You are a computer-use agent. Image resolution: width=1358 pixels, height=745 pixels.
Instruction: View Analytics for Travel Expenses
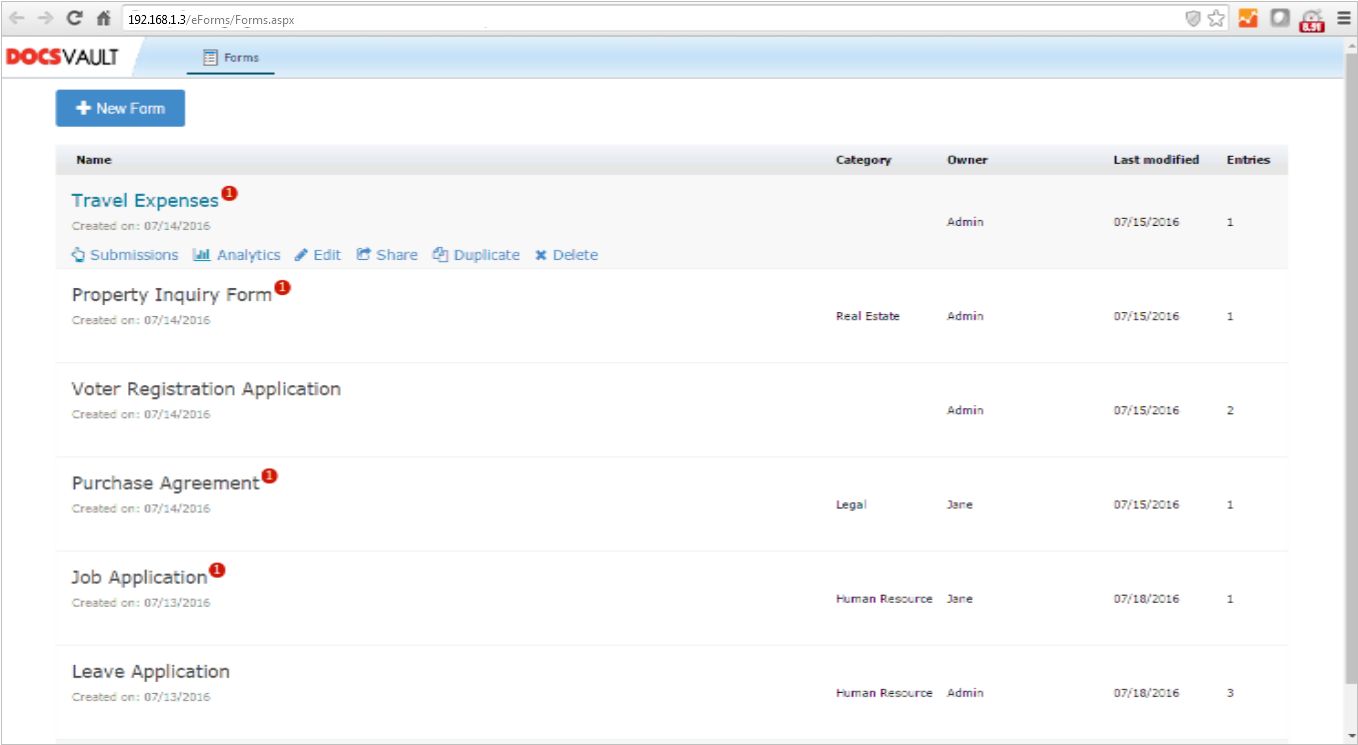pyautogui.click(x=237, y=255)
